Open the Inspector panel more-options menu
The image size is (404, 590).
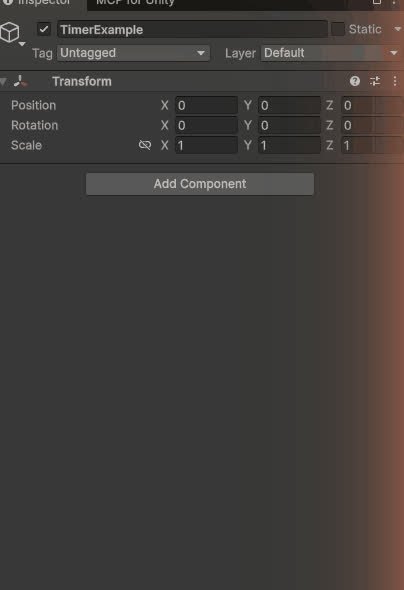pos(394,2)
